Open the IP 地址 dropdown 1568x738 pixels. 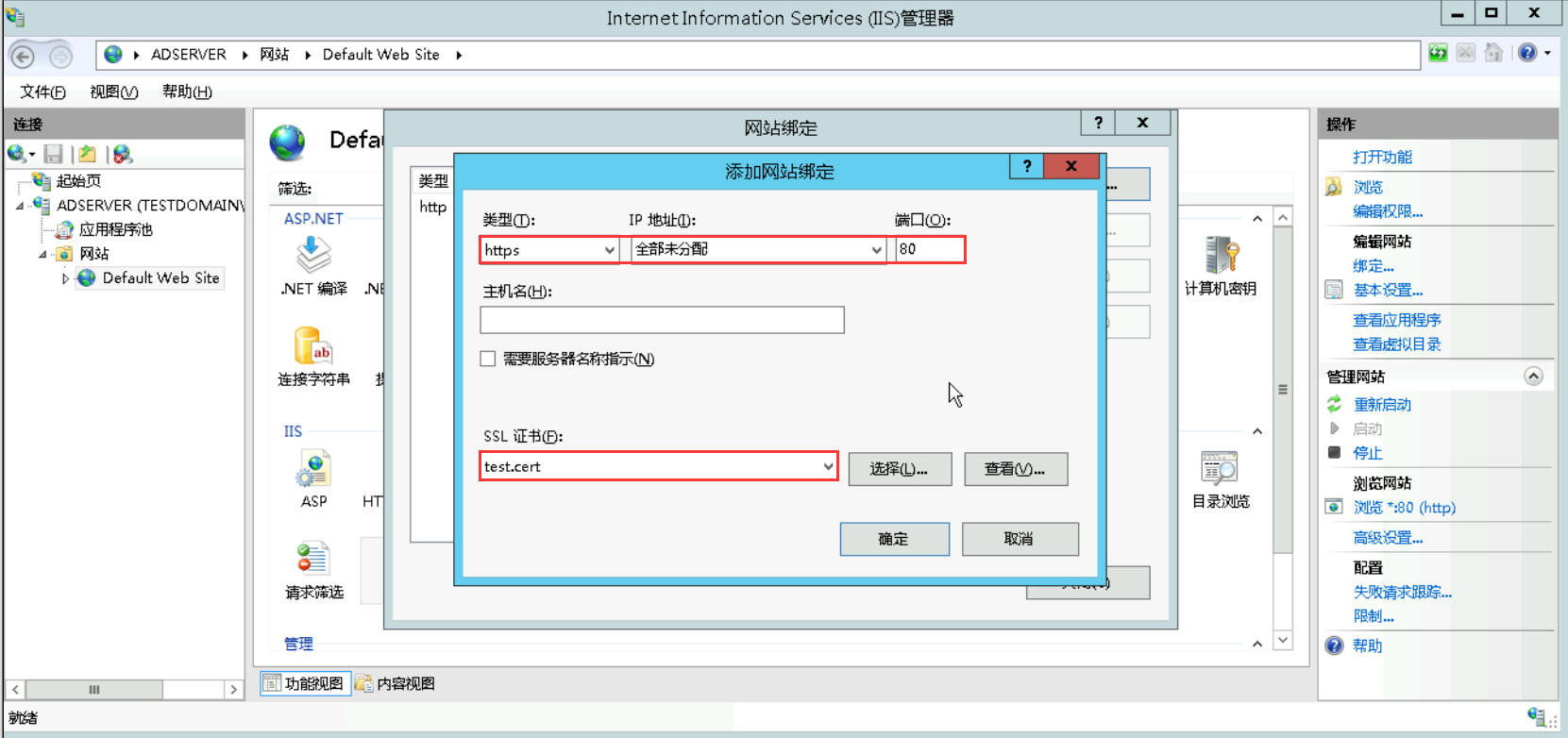pyautogui.click(x=876, y=250)
